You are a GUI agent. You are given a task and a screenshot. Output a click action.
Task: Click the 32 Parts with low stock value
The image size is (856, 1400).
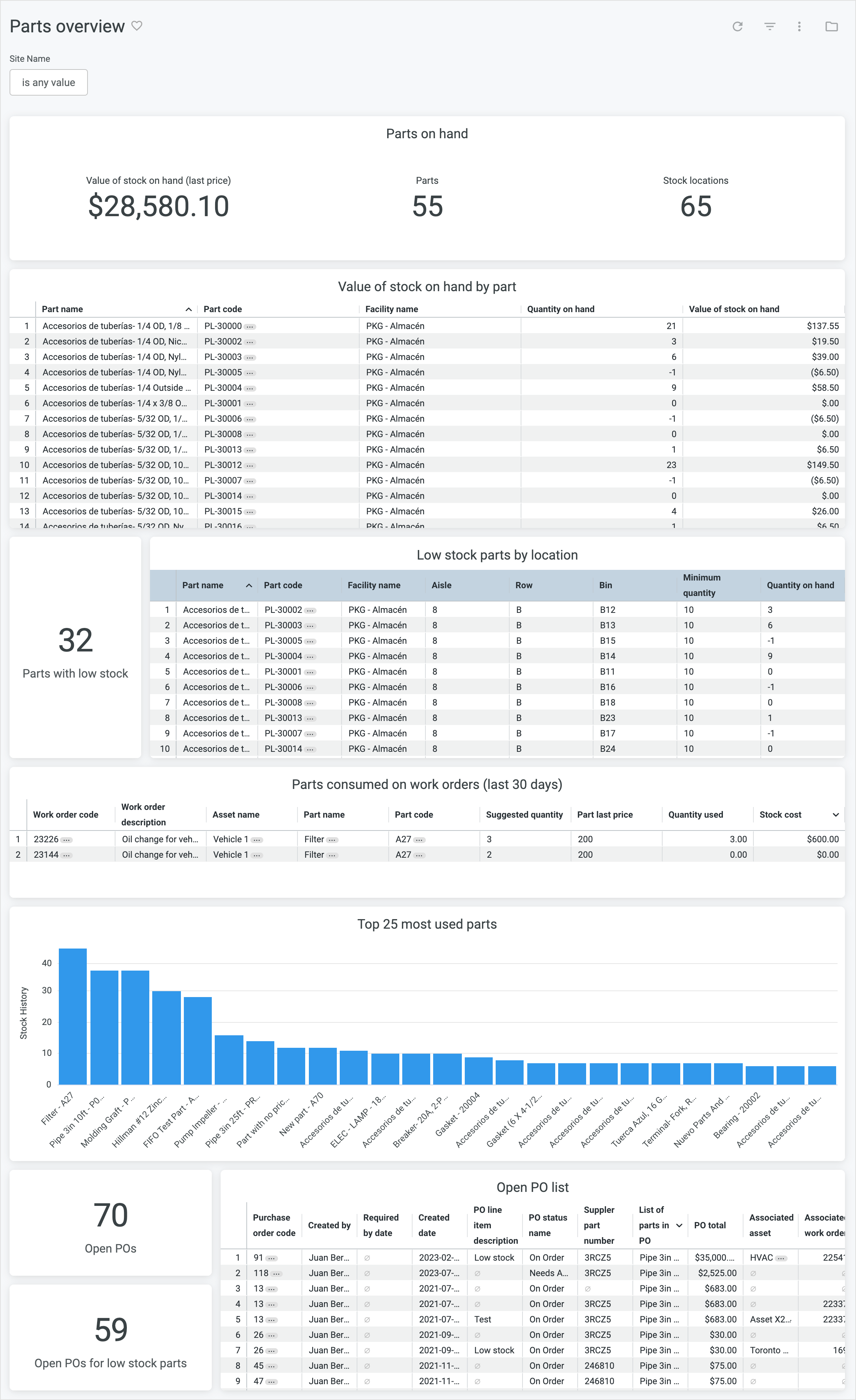pos(75,639)
